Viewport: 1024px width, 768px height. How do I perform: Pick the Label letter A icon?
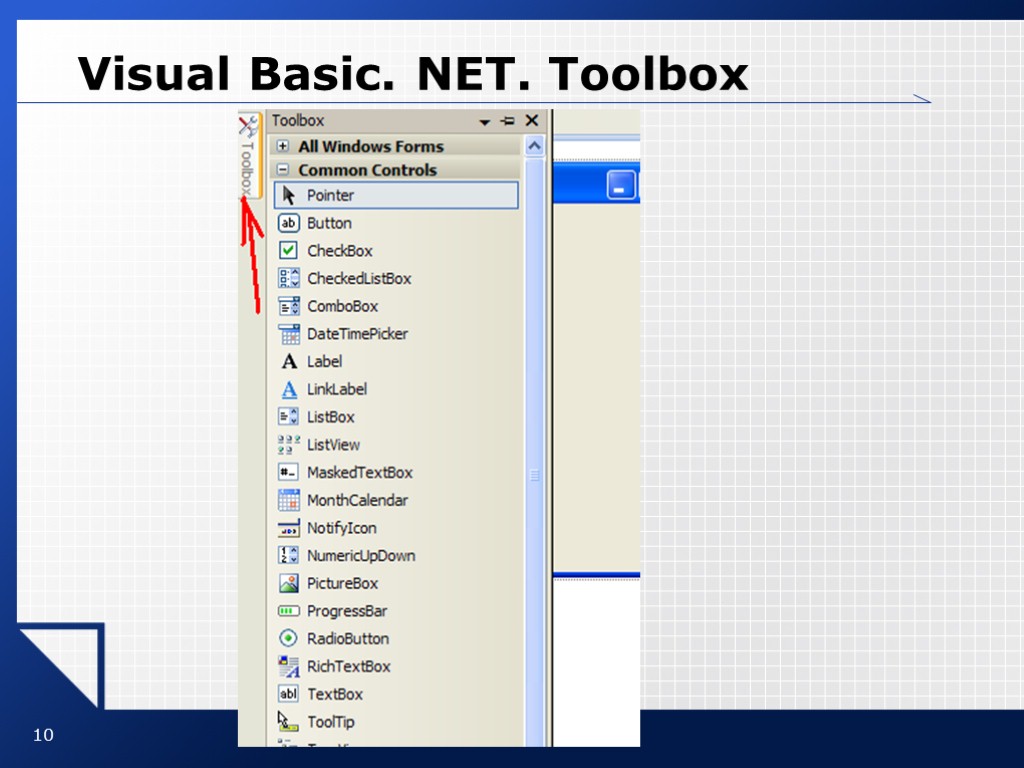[289, 362]
